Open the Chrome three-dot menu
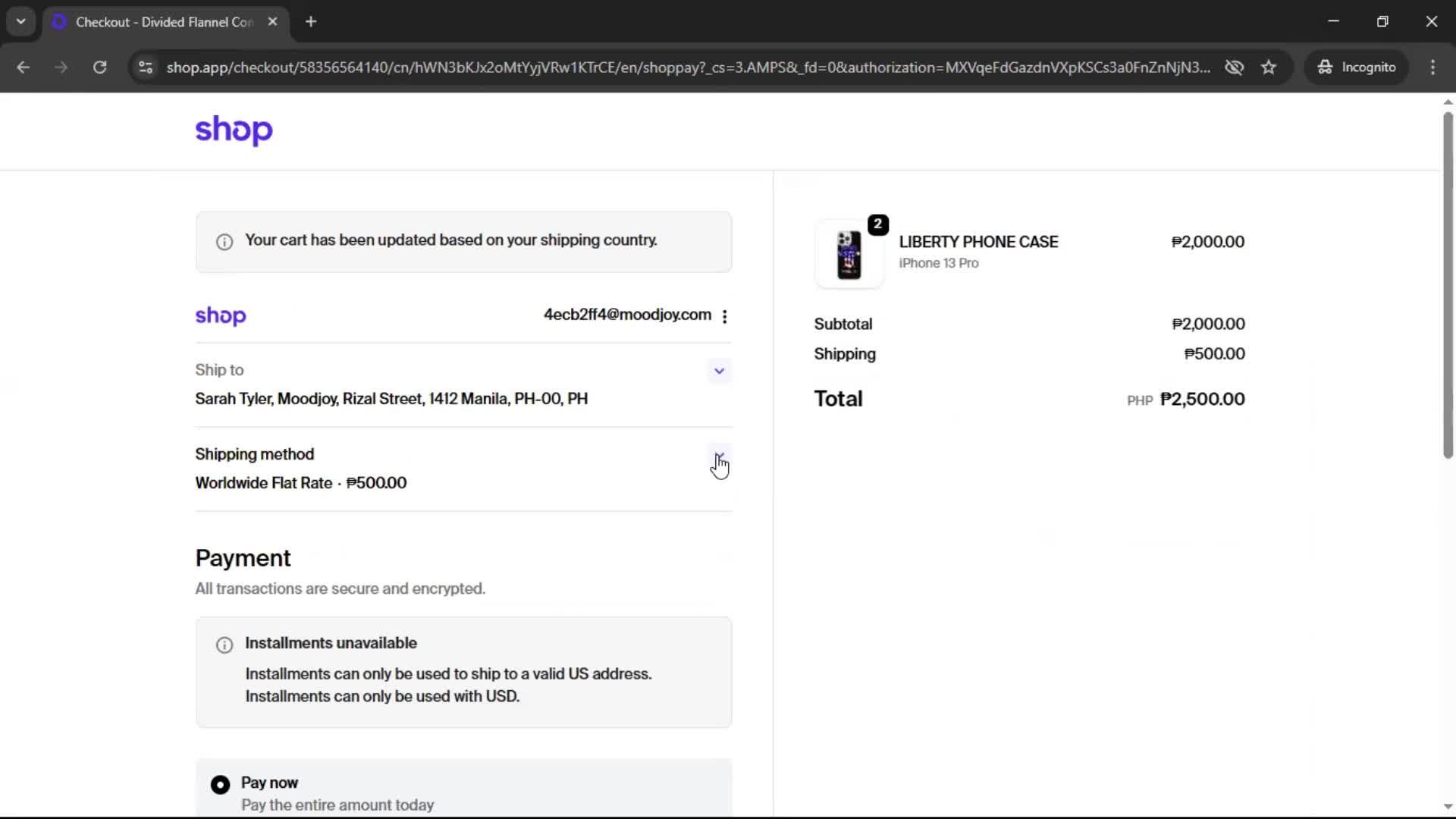 pyautogui.click(x=1432, y=67)
